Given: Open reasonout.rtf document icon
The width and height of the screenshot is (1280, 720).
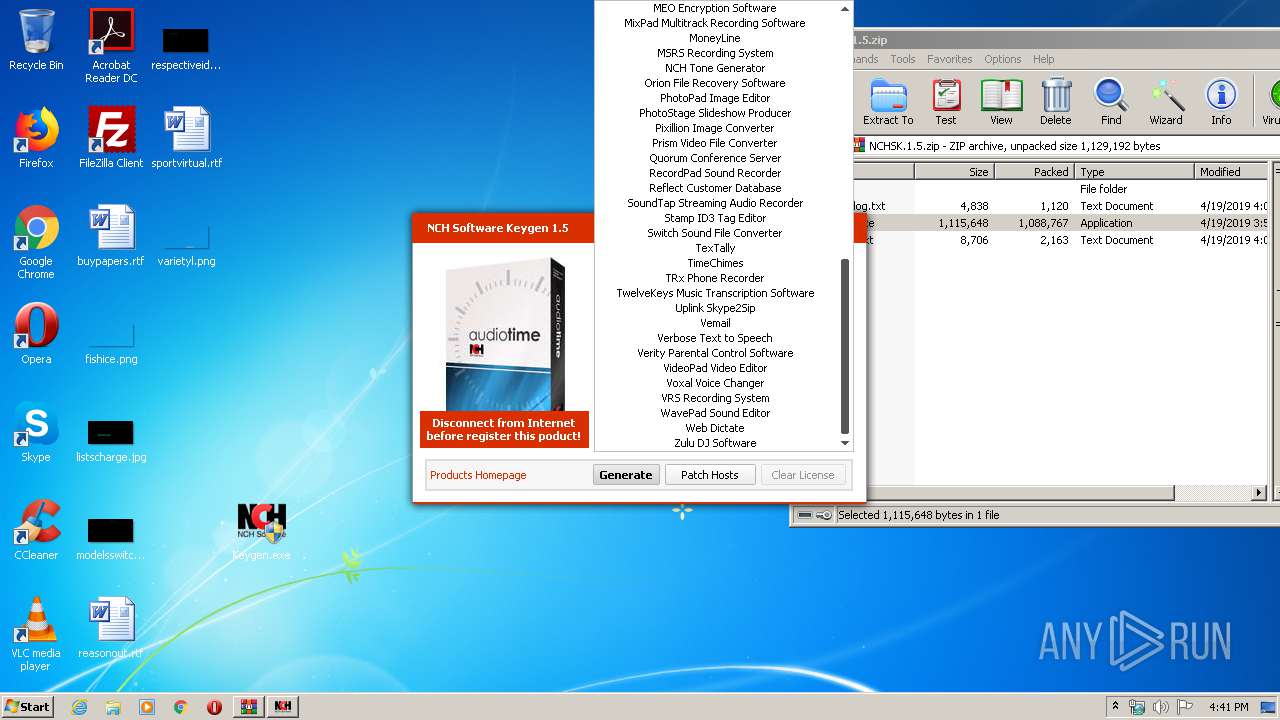Looking at the screenshot, I should point(111,628).
